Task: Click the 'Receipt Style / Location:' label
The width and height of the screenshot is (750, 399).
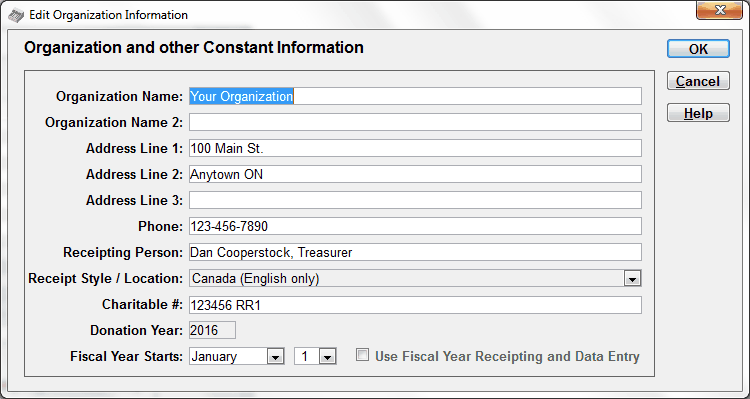Action: [x=106, y=278]
